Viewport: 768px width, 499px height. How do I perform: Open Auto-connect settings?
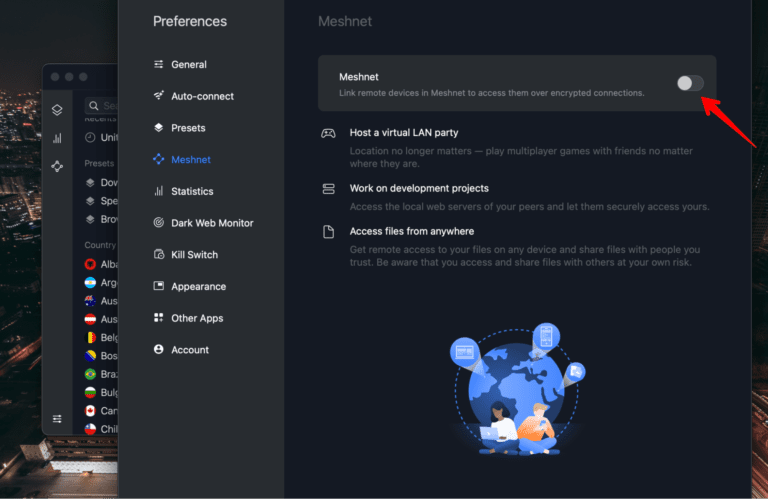click(x=202, y=96)
